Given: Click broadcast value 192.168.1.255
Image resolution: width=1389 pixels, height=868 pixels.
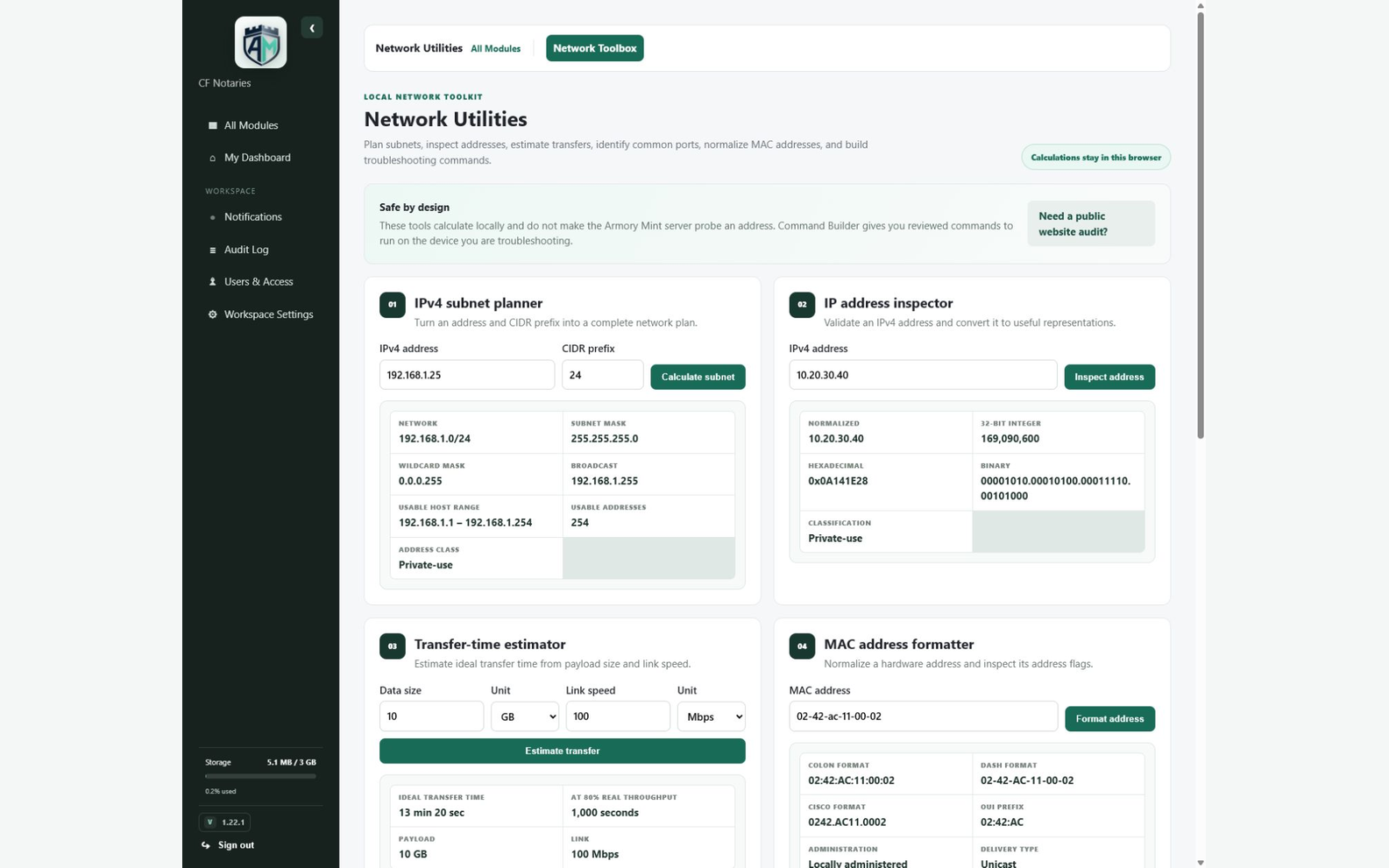Looking at the screenshot, I should [x=605, y=481].
